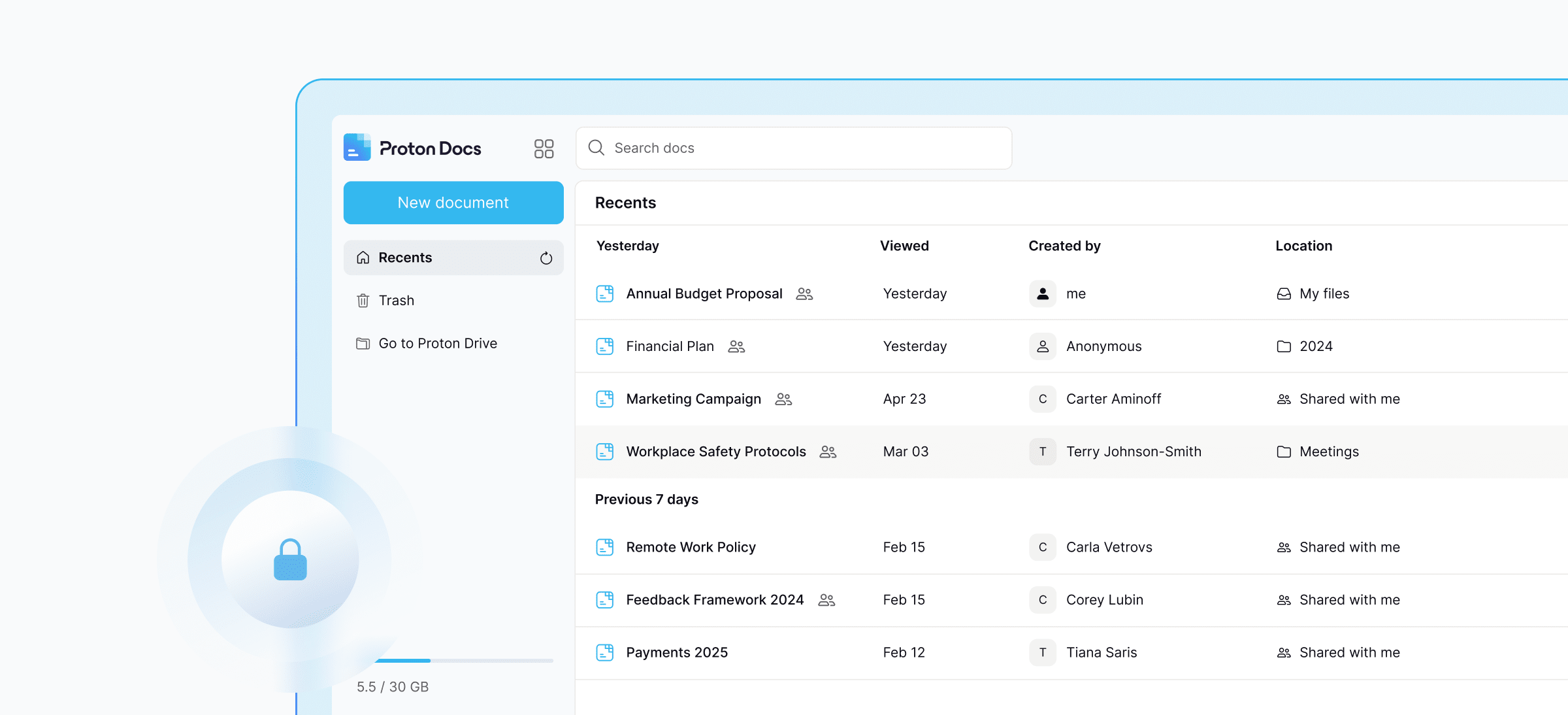Click the refresh icon next to Recents

(546, 258)
